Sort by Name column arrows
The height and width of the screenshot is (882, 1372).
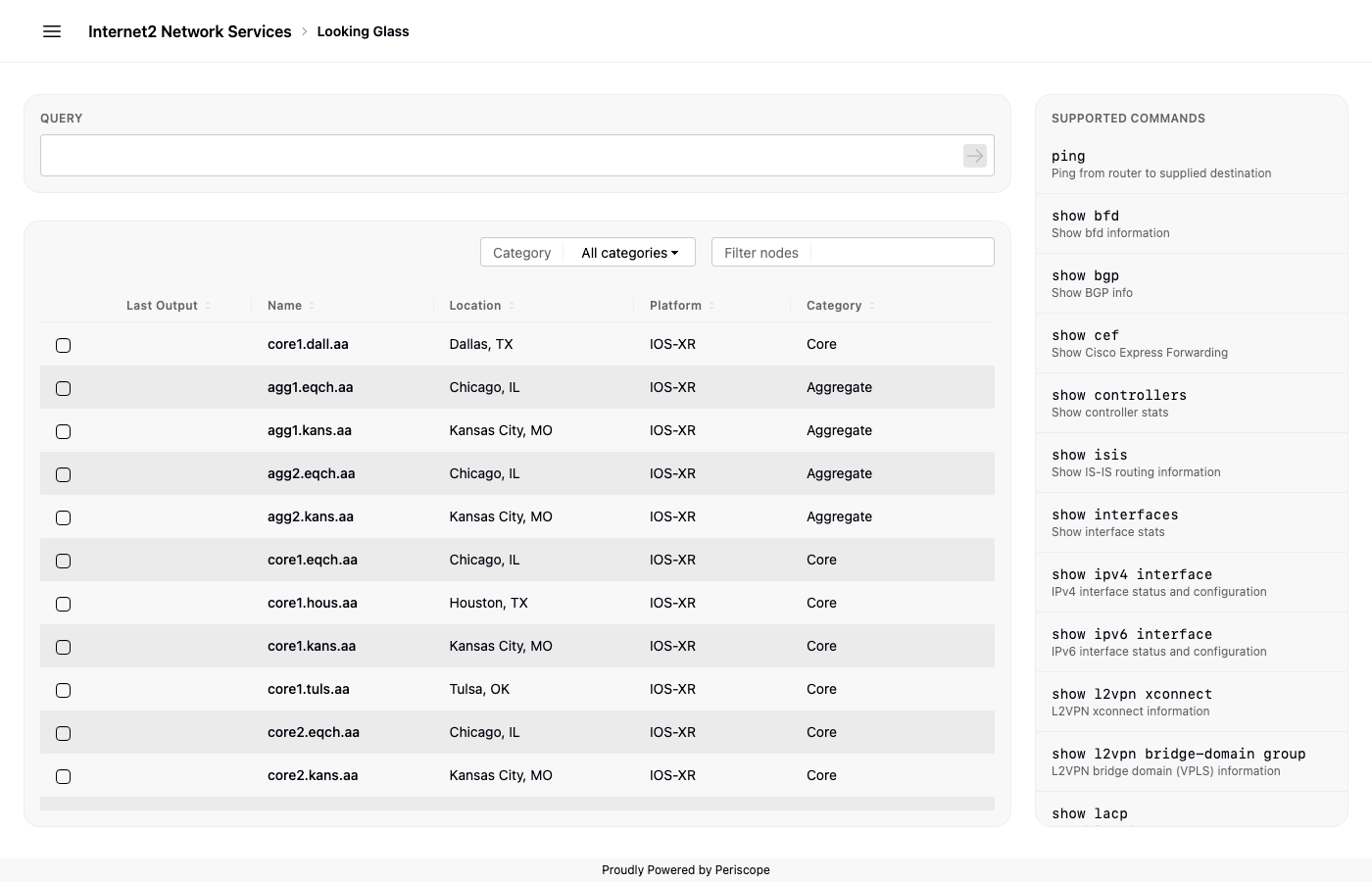click(x=312, y=306)
